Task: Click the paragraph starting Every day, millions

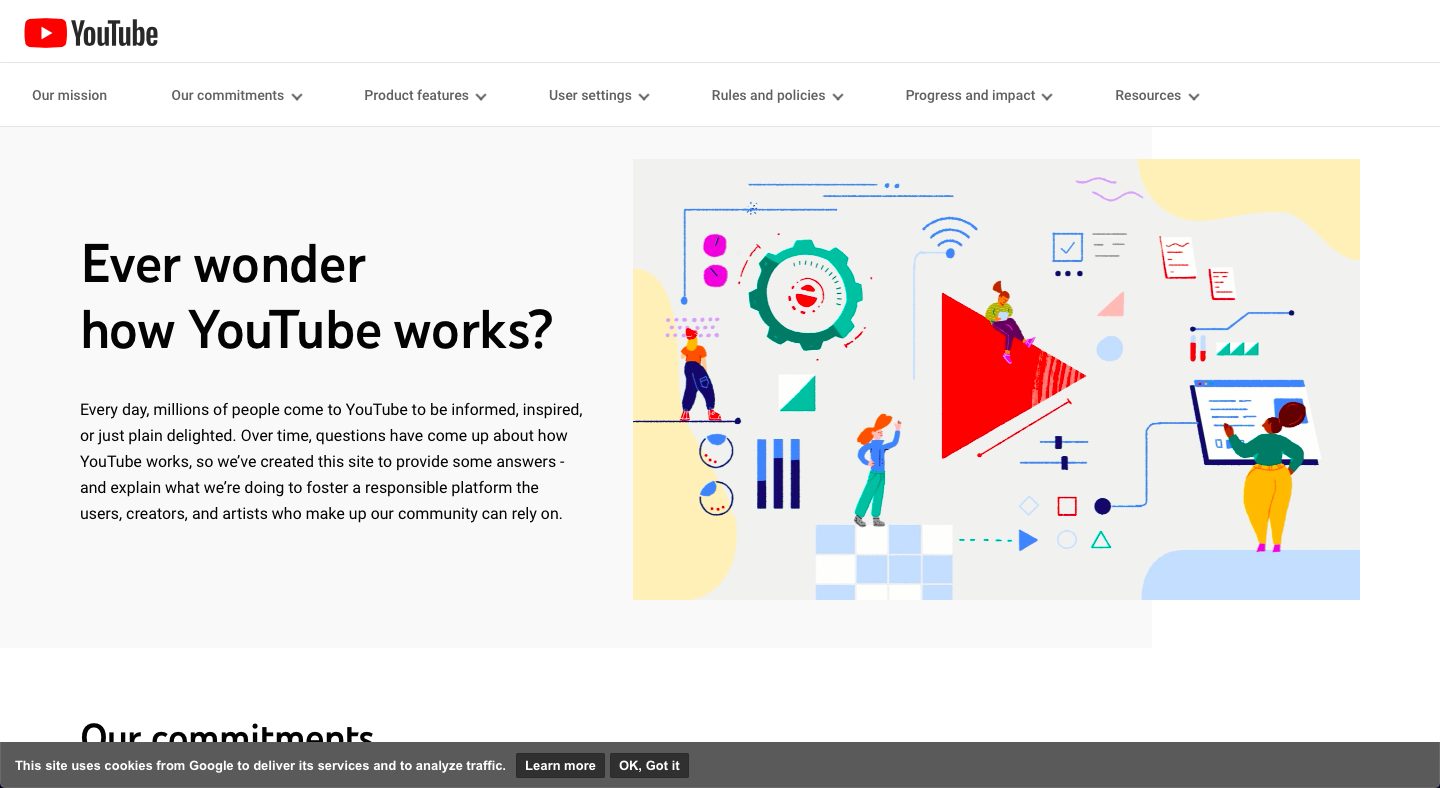Action: [331, 462]
